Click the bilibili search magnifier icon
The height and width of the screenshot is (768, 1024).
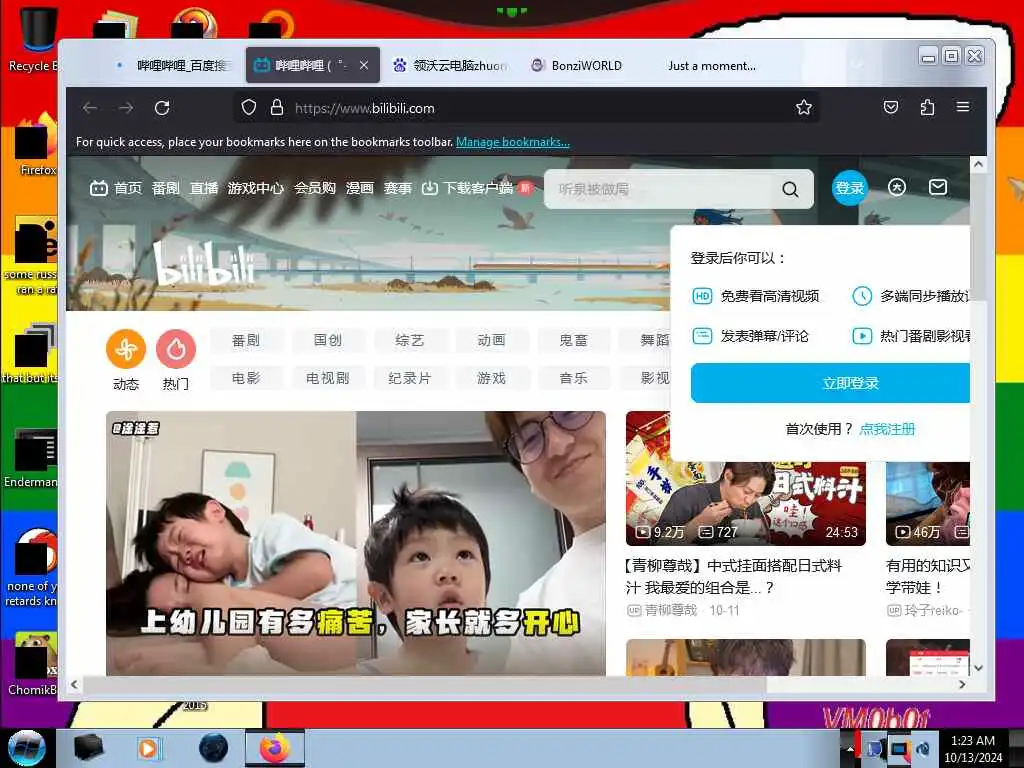tap(790, 189)
